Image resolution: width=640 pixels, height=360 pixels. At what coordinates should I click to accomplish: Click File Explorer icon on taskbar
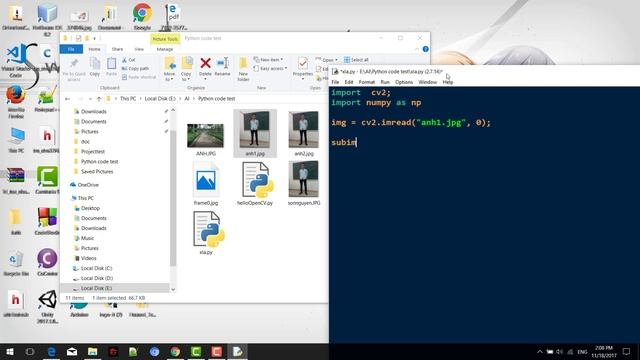pyautogui.click(x=93, y=351)
